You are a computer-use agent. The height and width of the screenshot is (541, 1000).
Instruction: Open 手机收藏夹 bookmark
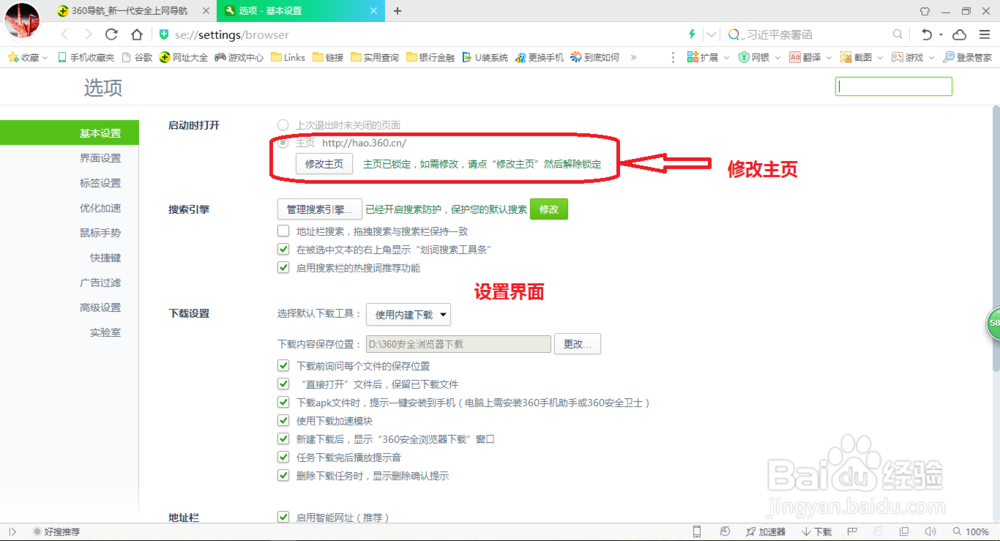85,57
